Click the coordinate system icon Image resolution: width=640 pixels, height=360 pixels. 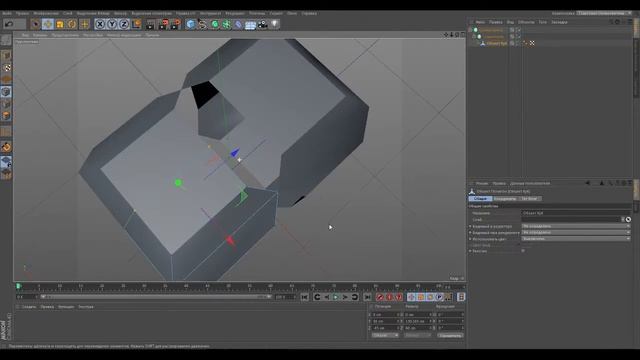point(136,24)
